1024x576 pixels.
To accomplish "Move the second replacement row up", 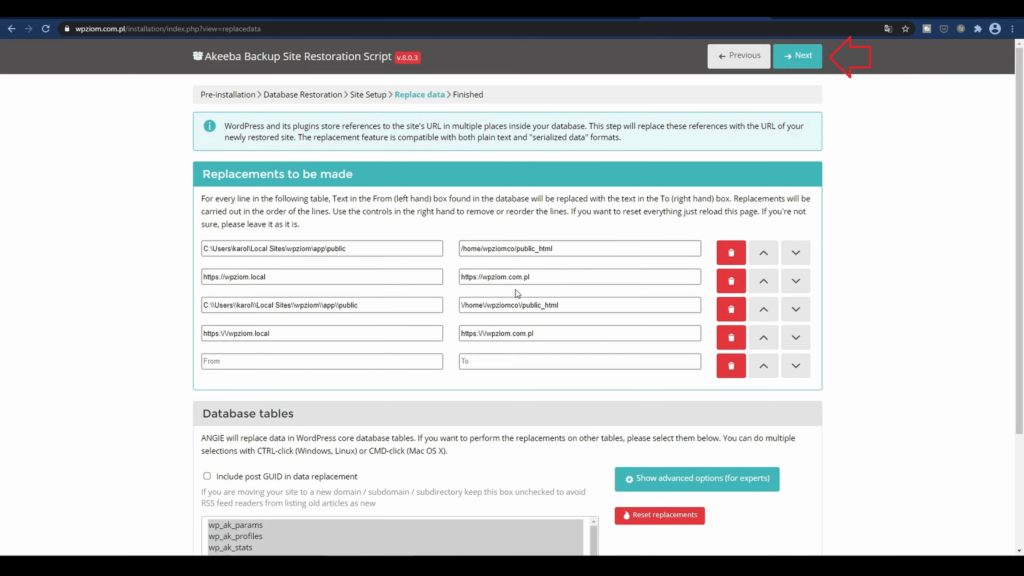I will point(763,281).
